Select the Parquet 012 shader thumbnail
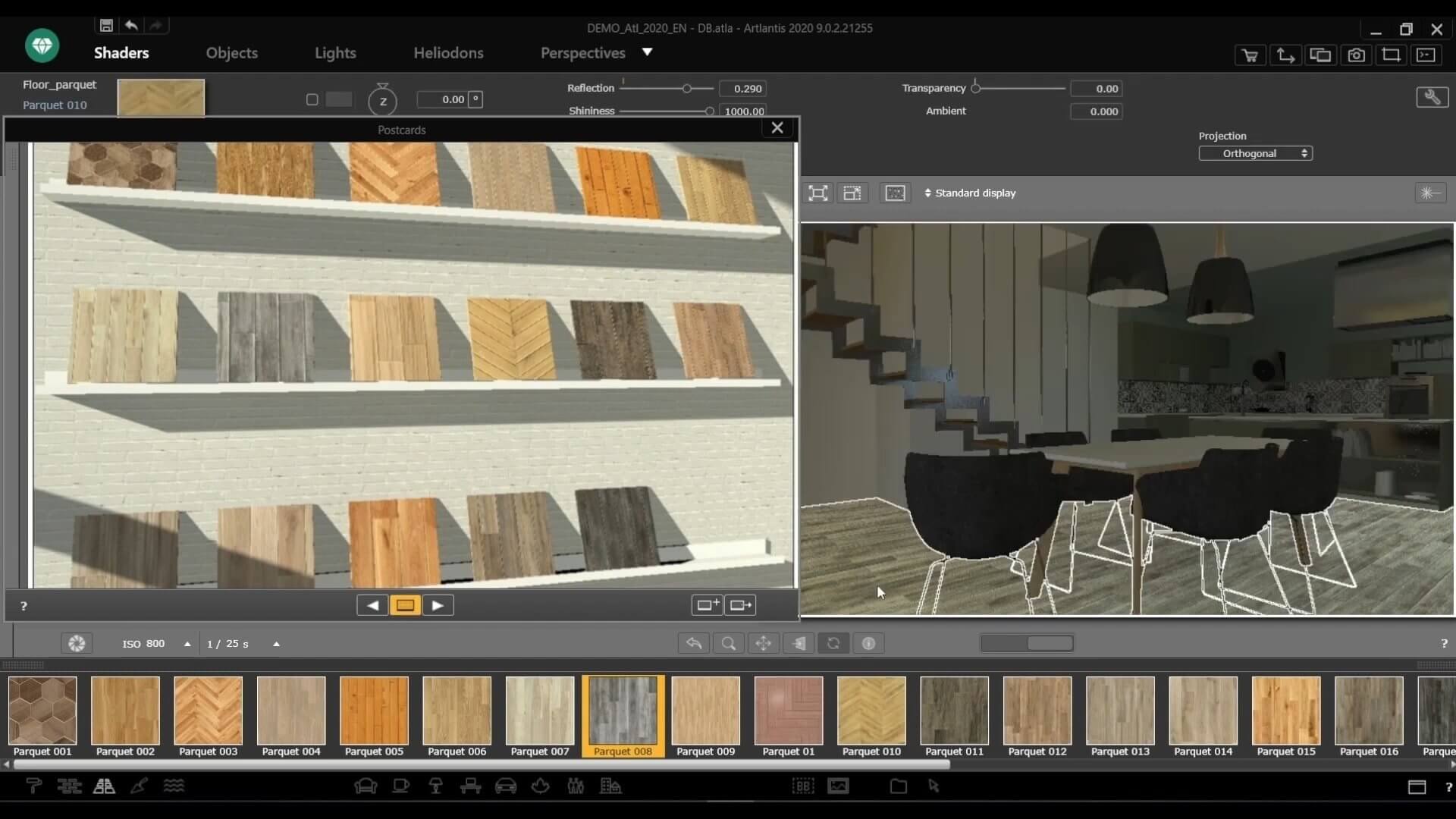This screenshot has width=1456, height=819. (x=1037, y=711)
